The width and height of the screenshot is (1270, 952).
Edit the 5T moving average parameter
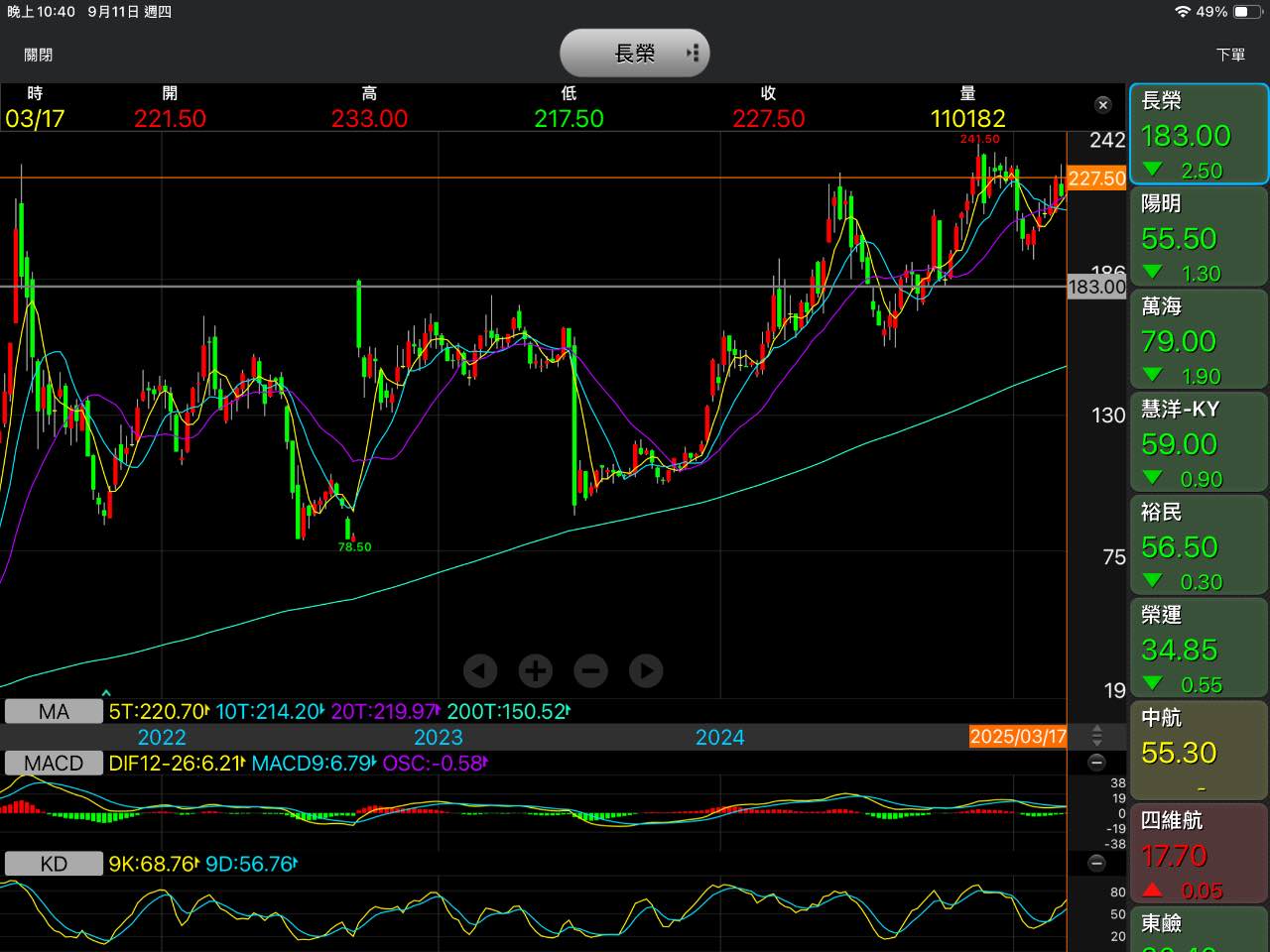(x=158, y=711)
